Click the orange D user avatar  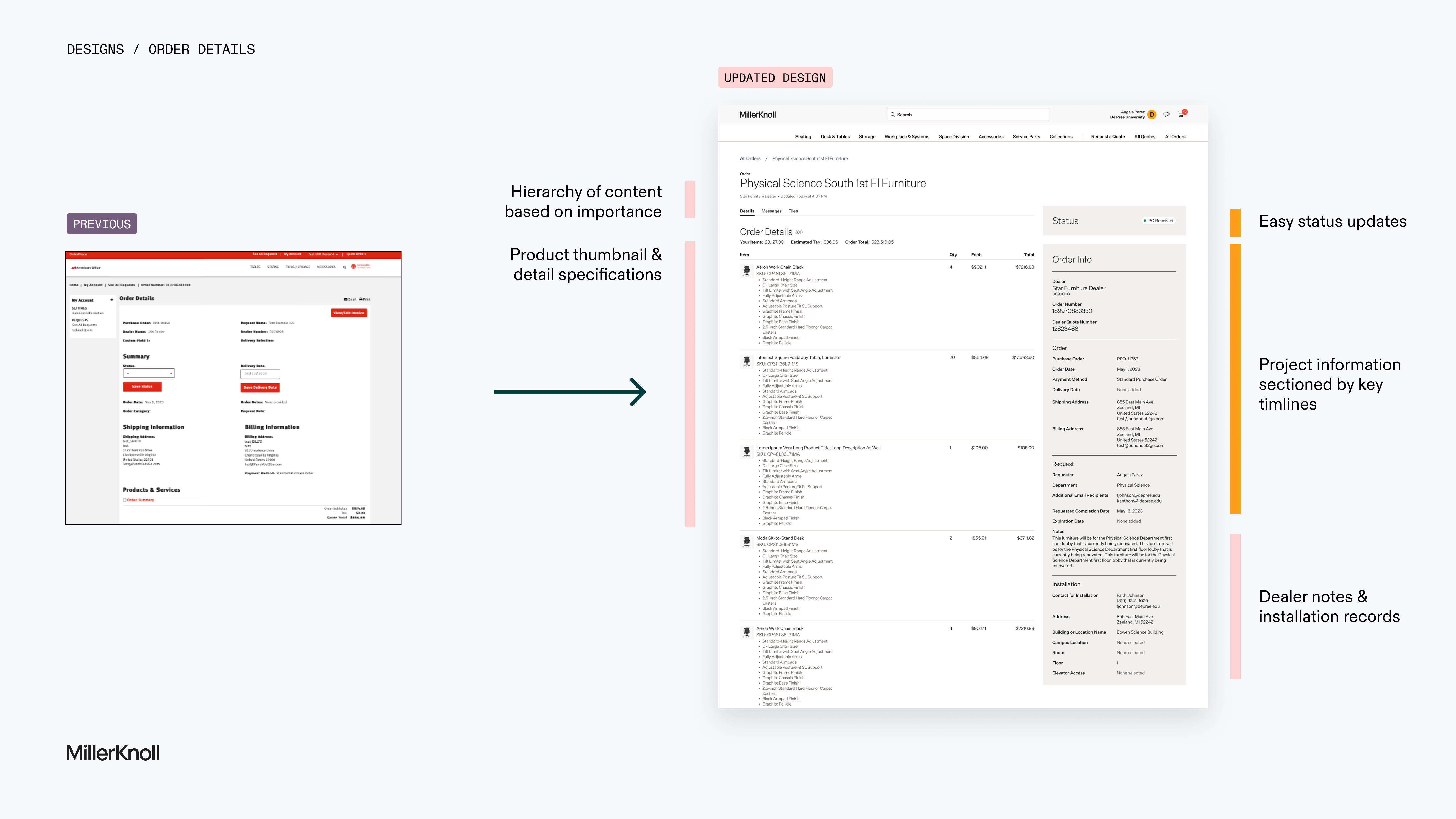tap(1152, 115)
